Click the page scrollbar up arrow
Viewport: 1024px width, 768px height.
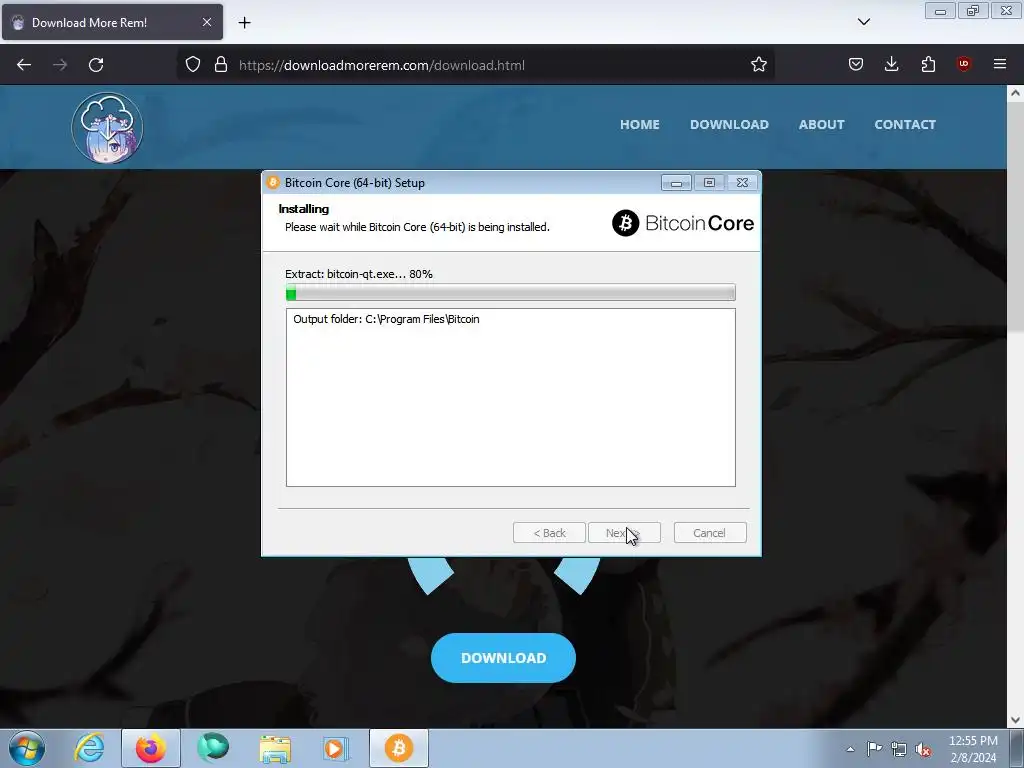click(x=1015, y=93)
